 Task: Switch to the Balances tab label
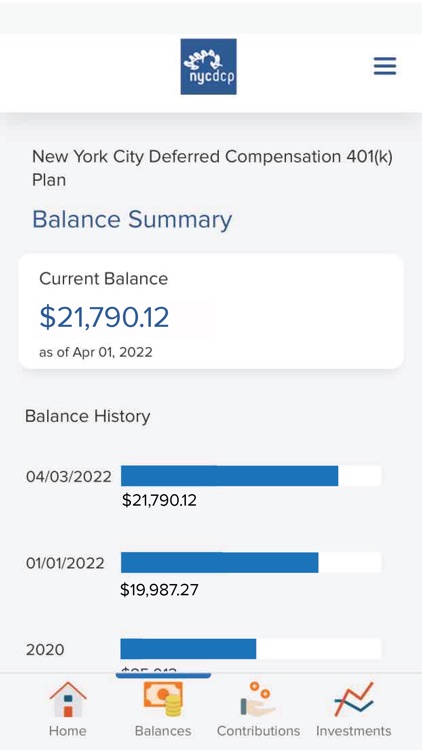[x=163, y=731]
